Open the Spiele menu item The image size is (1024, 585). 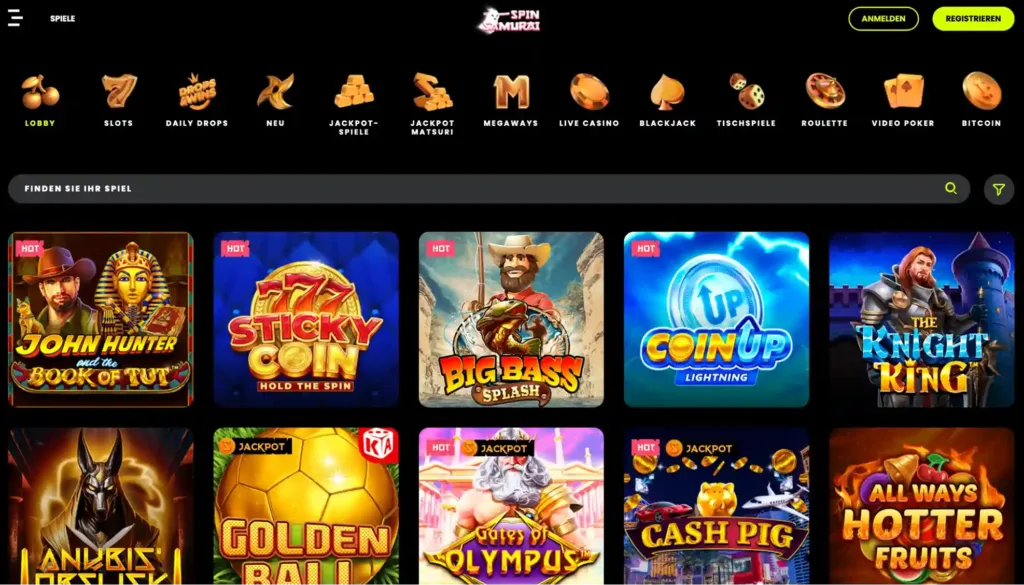coord(63,19)
